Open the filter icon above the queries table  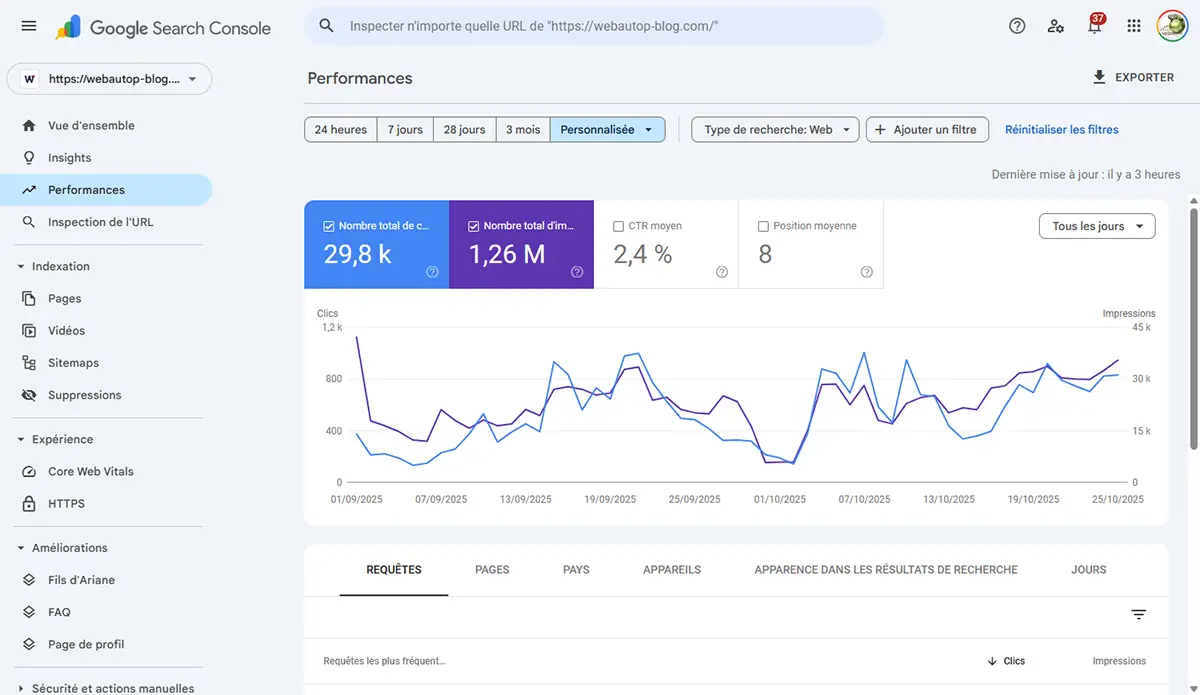[1138, 615]
